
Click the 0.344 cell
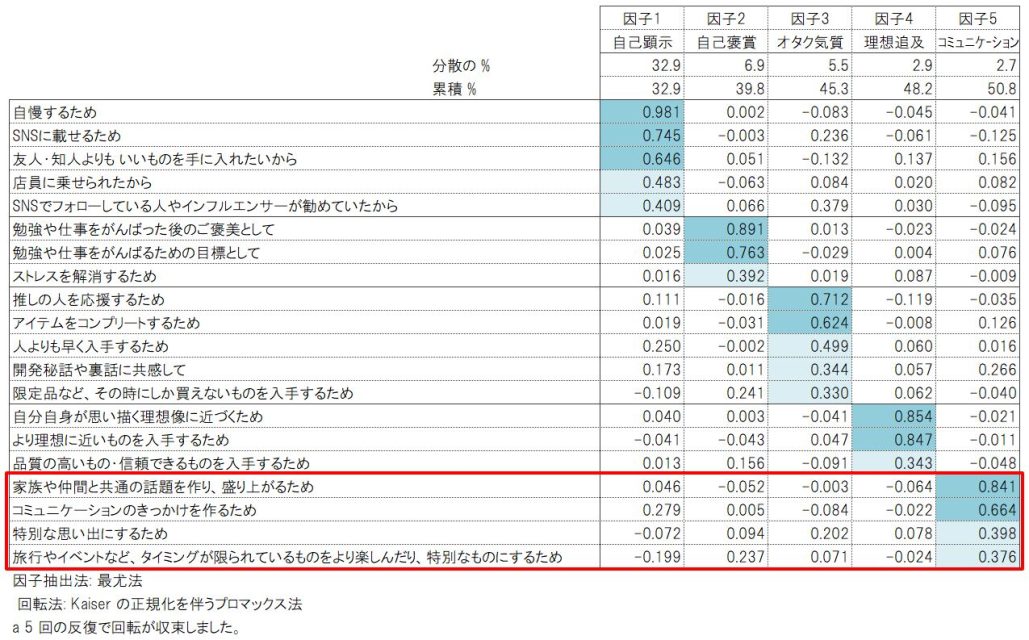pos(810,370)
